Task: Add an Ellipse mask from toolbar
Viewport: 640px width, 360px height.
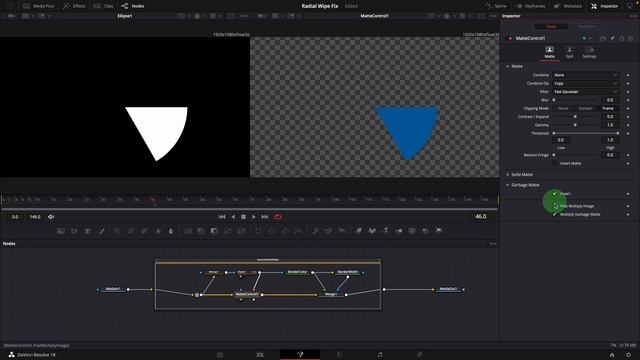Action: point(272,231)
